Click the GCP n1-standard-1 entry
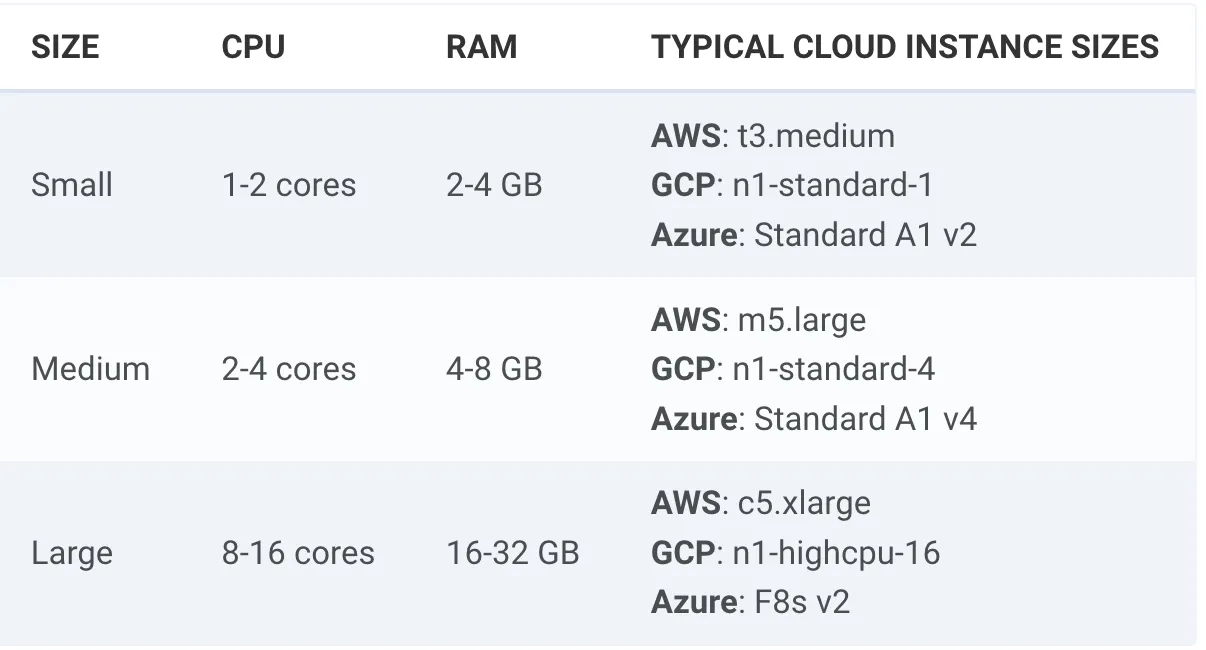 792,185
